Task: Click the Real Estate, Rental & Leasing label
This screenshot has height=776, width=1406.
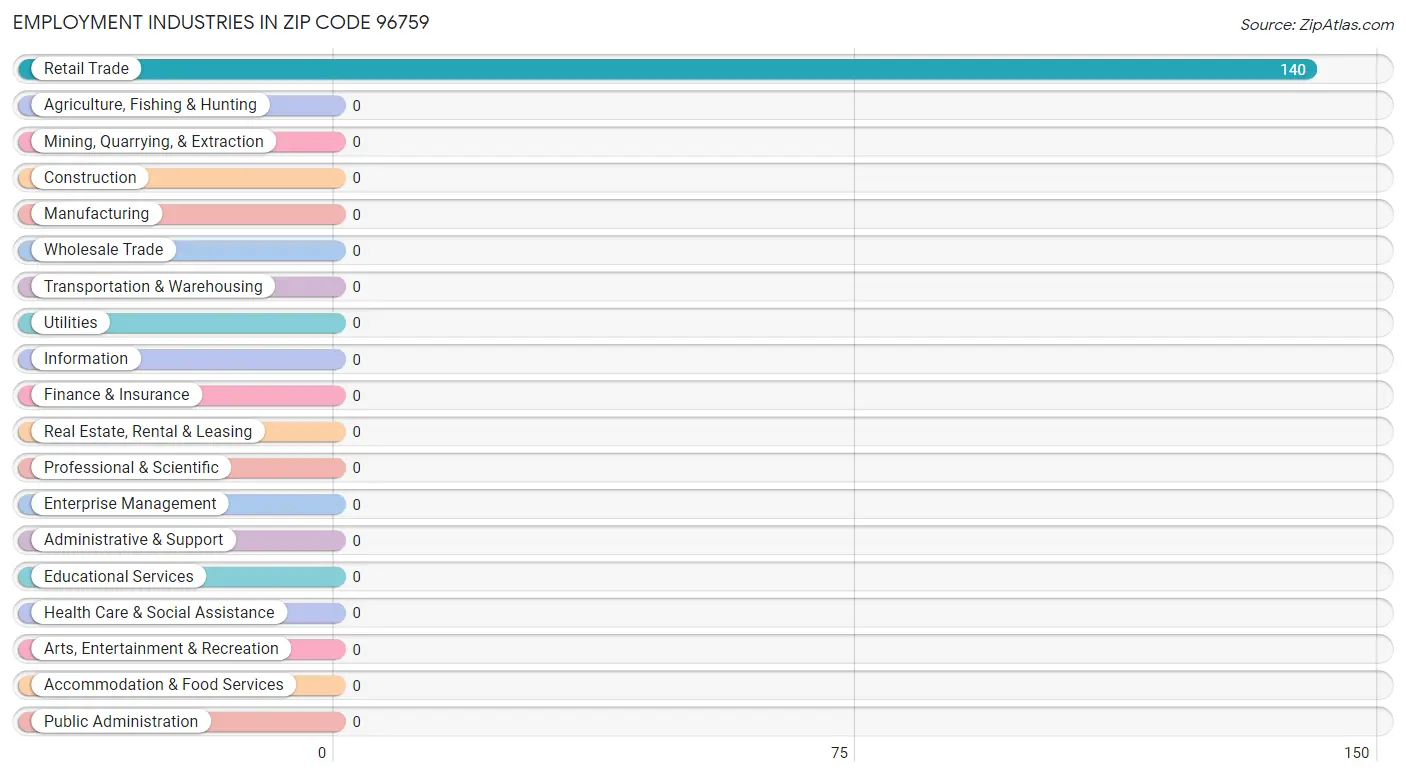Action: tap(148, 432)
